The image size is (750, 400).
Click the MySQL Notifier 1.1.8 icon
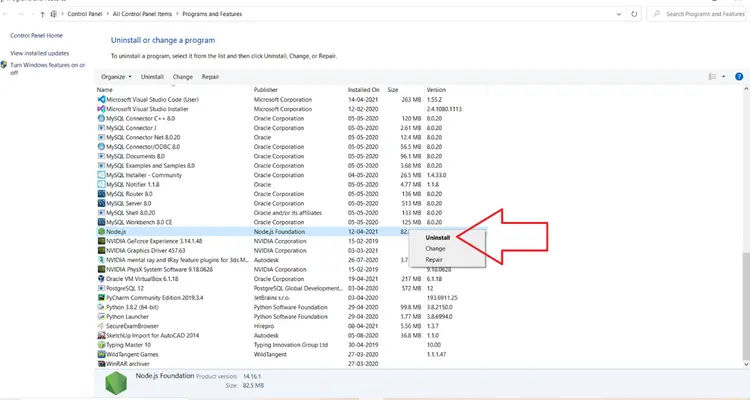[101, 184]
